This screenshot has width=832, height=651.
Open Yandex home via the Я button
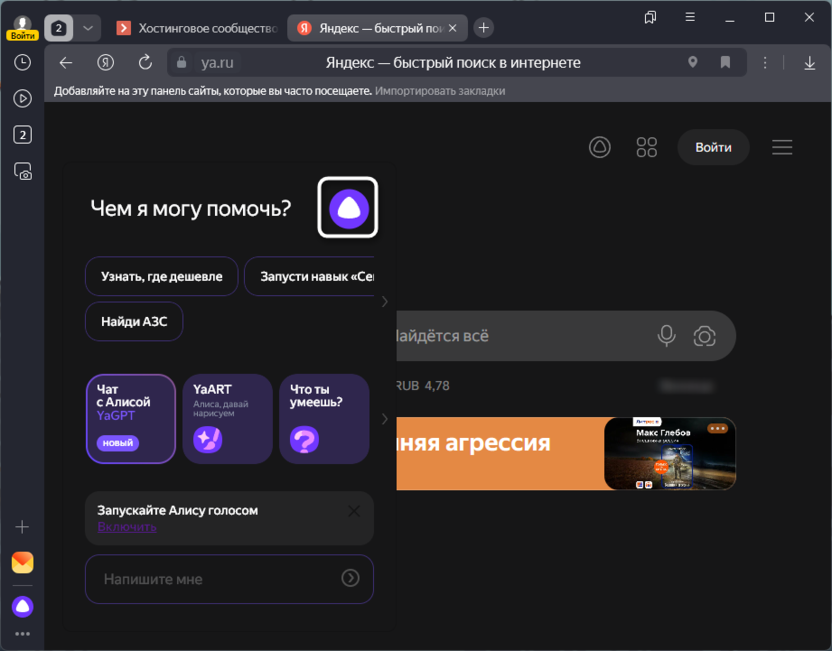(x=106, y=63)
